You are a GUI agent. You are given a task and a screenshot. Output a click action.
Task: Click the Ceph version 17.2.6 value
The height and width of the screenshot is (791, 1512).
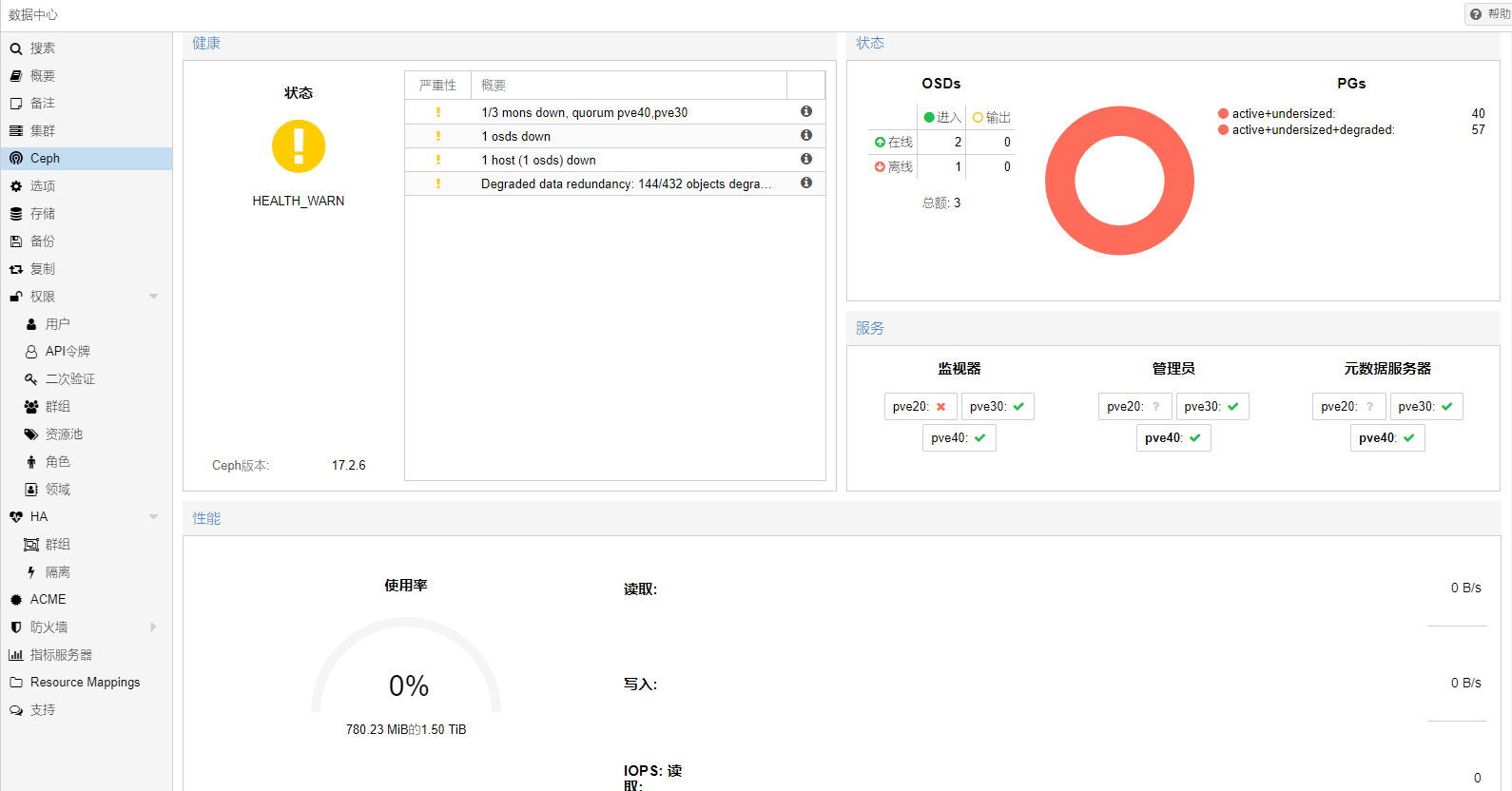click(x=348, y=465)
